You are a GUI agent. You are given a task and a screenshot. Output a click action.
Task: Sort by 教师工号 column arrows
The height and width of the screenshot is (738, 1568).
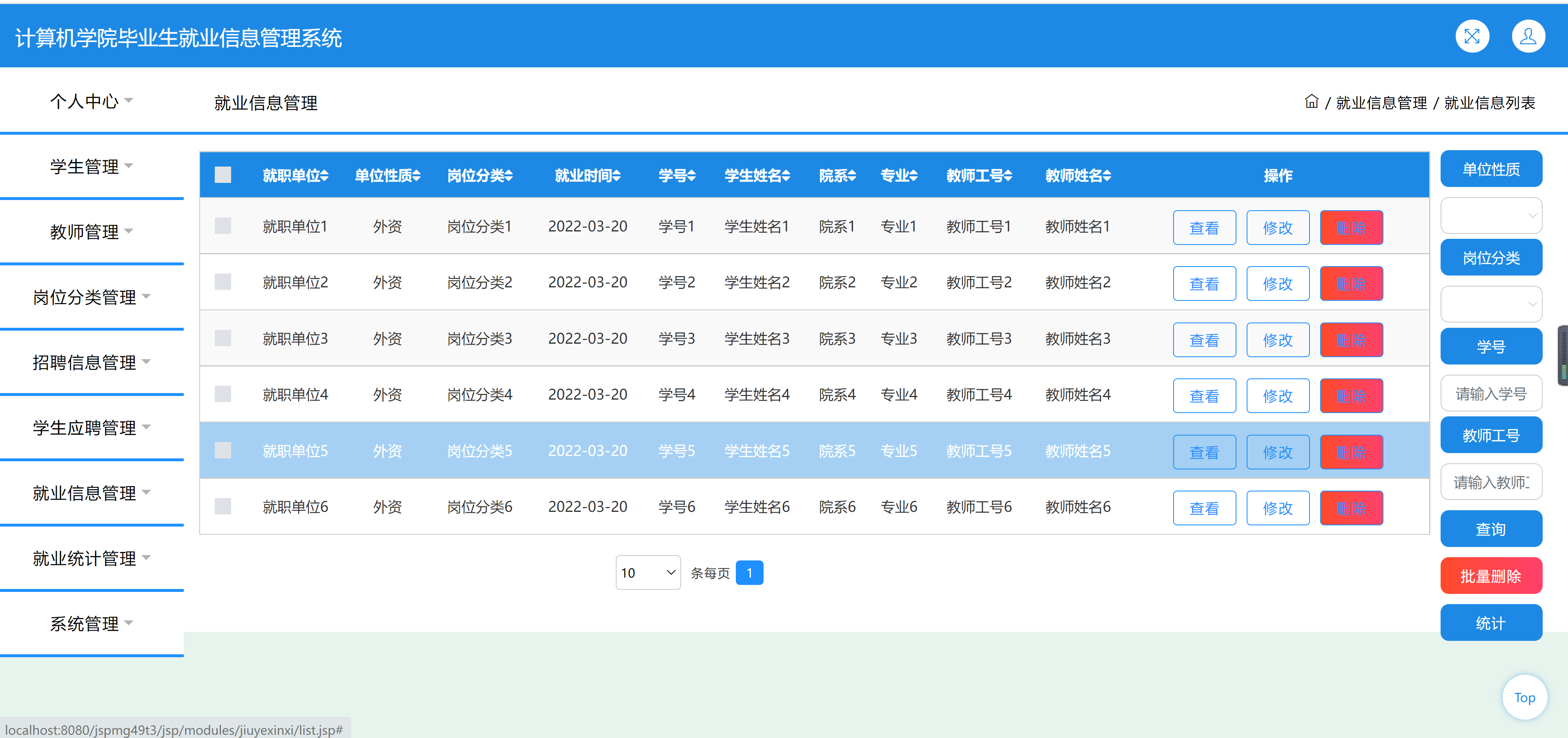1008,176
